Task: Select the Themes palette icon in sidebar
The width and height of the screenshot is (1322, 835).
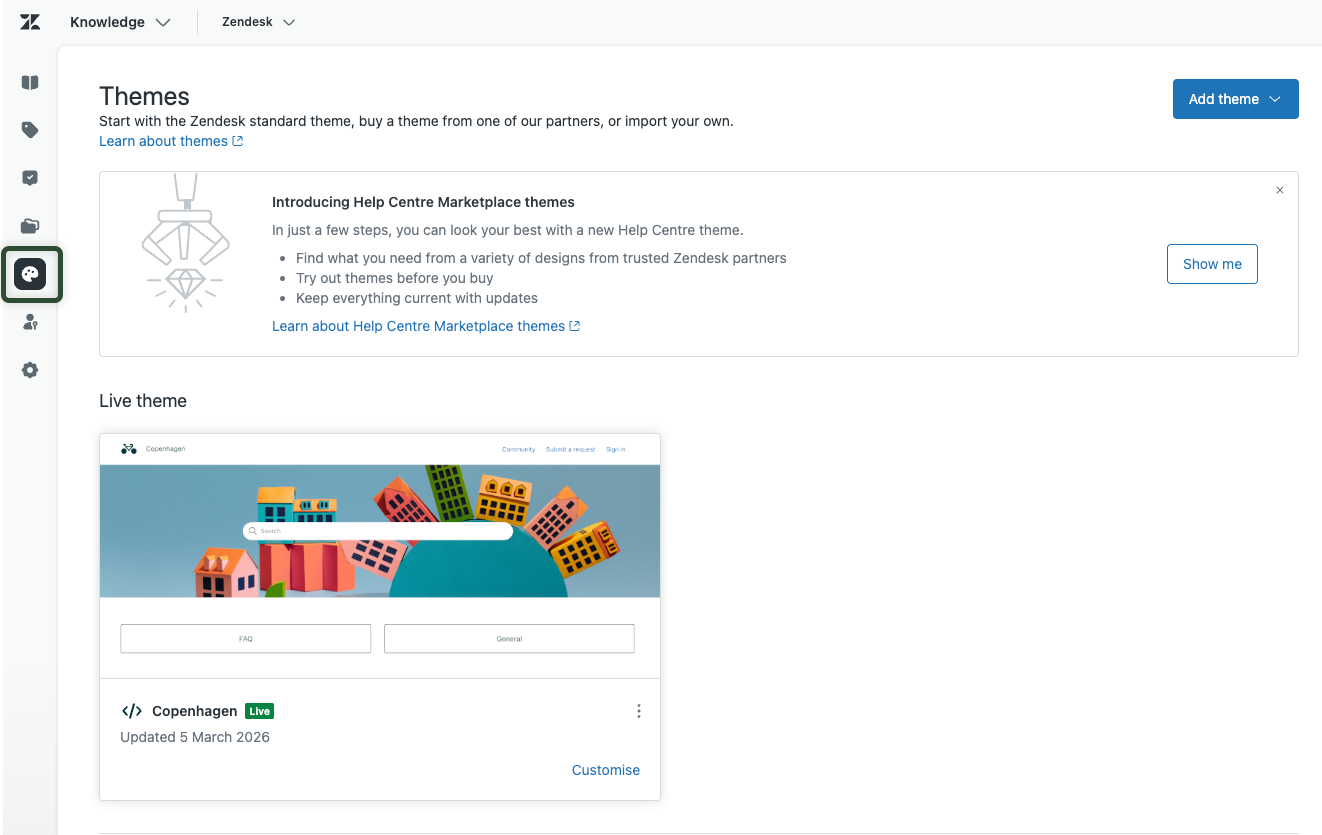Action: pos(30,274)
